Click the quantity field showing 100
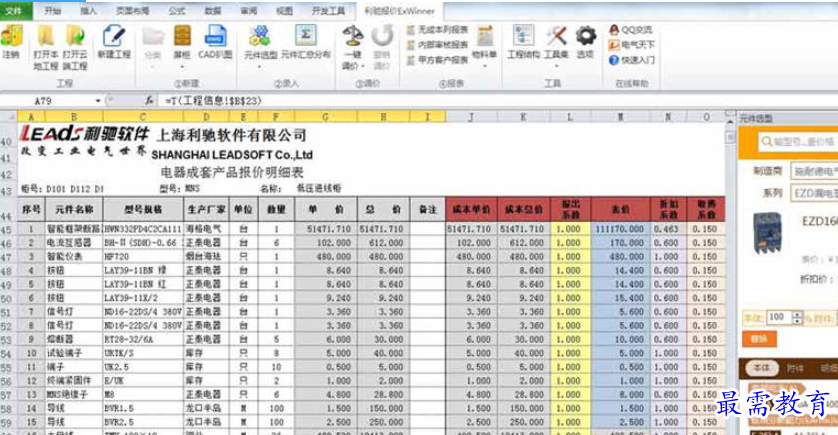The height and width of the screenshot is (435, 838). 779,317
